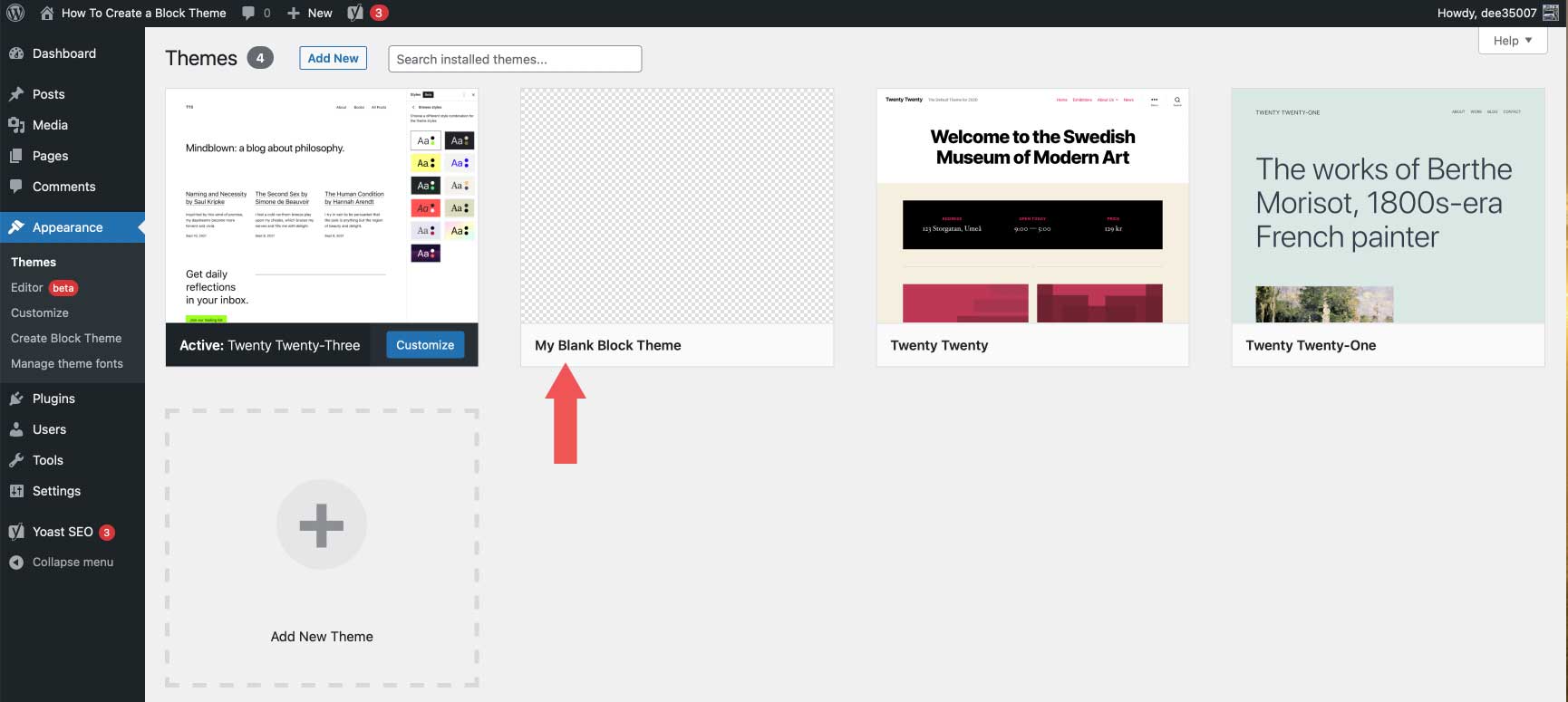Click the Yoast SEO sidebar icon

point(16,532)
